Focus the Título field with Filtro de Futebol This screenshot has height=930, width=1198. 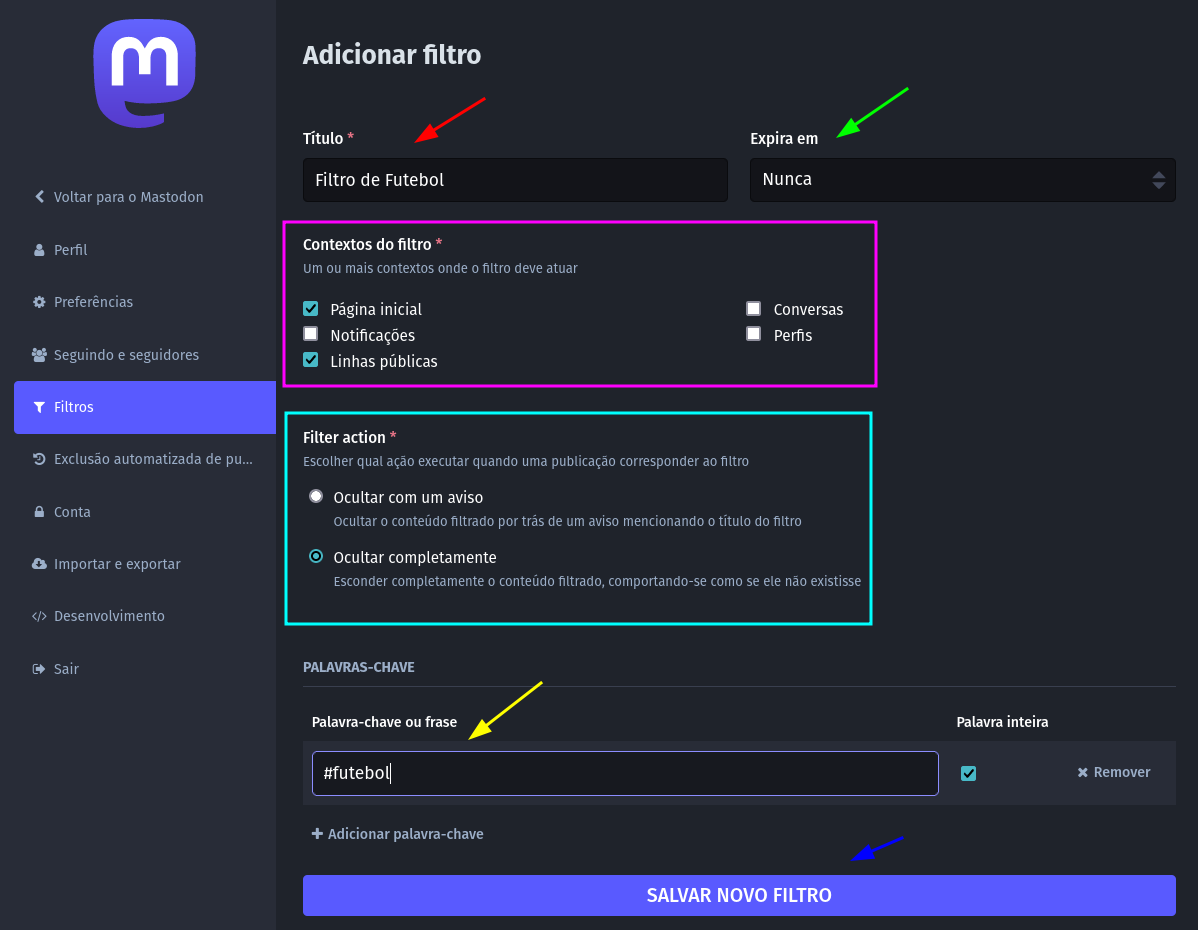(x=515, y=180)
